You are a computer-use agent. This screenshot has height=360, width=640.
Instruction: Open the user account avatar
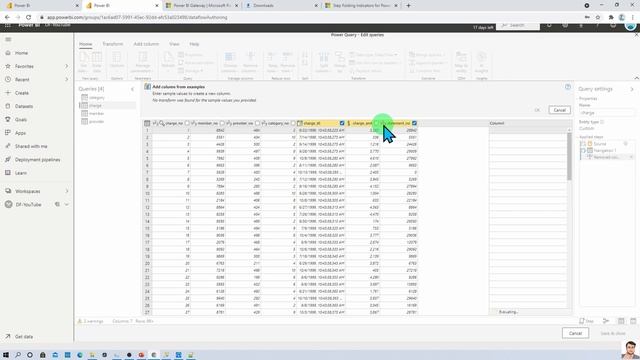631,25
